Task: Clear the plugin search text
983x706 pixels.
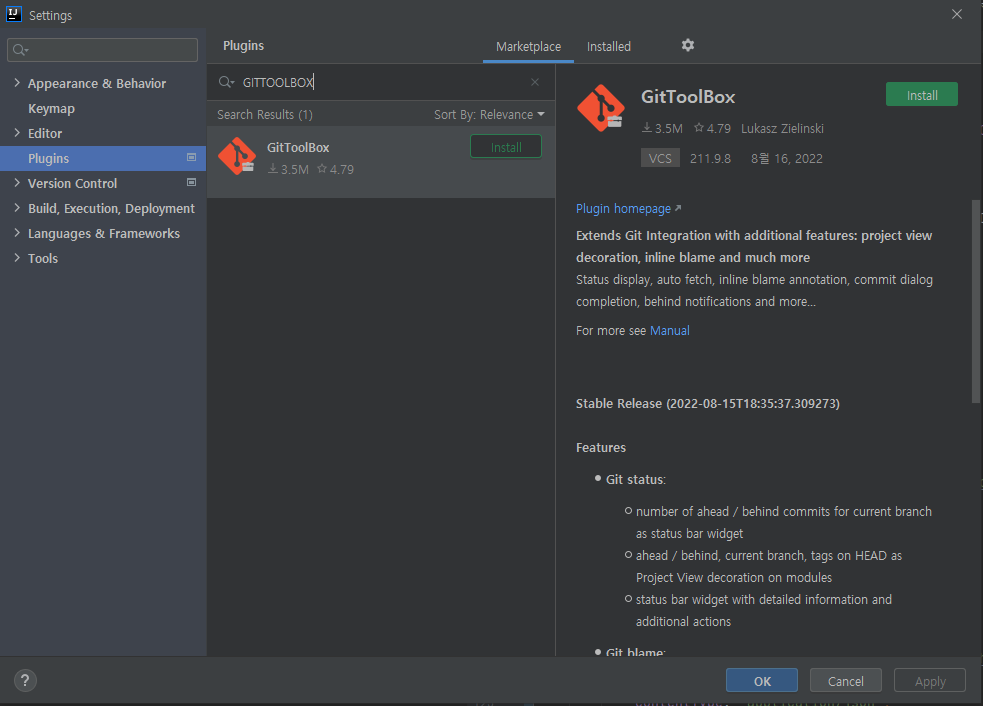Action: coord(535,82)
